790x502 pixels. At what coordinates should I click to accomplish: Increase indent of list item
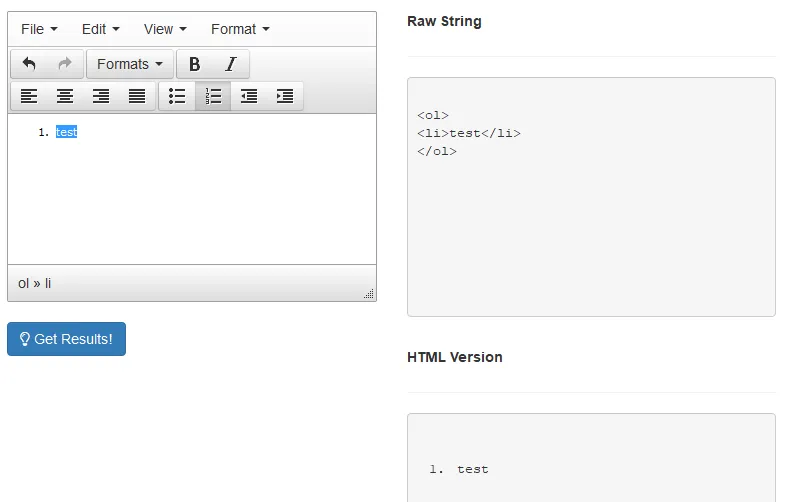[x=285, y=96]
